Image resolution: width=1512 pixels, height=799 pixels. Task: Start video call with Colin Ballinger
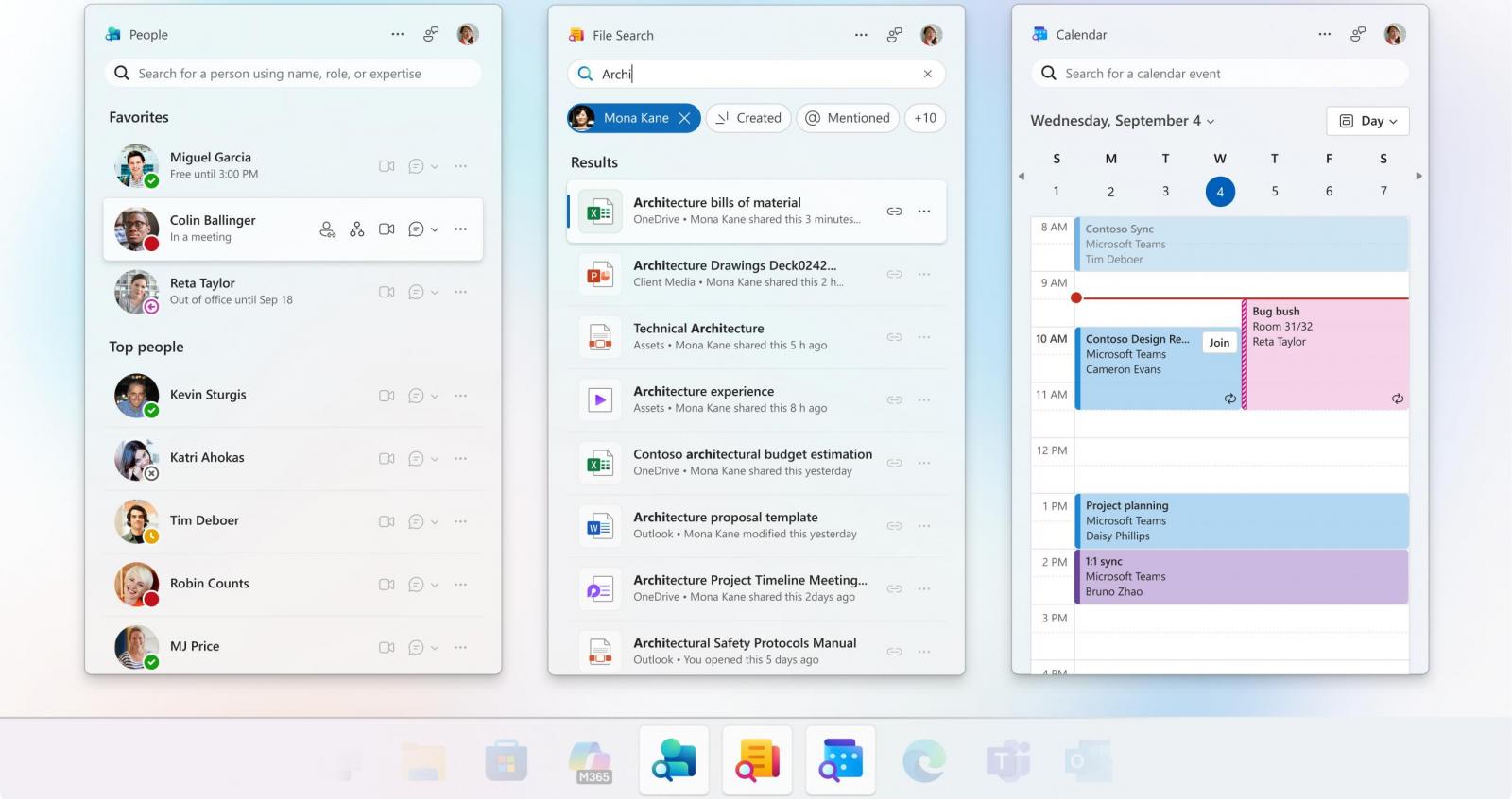pos(387,229)
